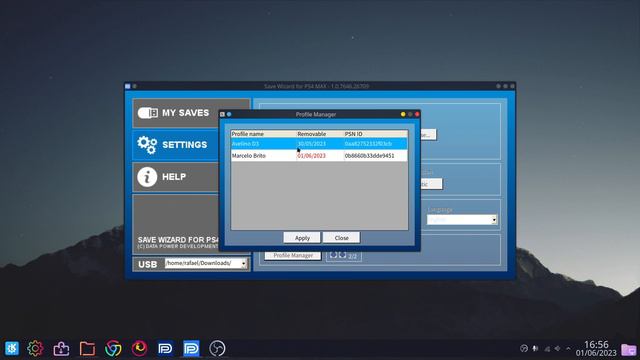Viewport: 640px width, 360px height.
Task: Click the red close dot of Profile Manager
Action: click(x=417, y=114)
